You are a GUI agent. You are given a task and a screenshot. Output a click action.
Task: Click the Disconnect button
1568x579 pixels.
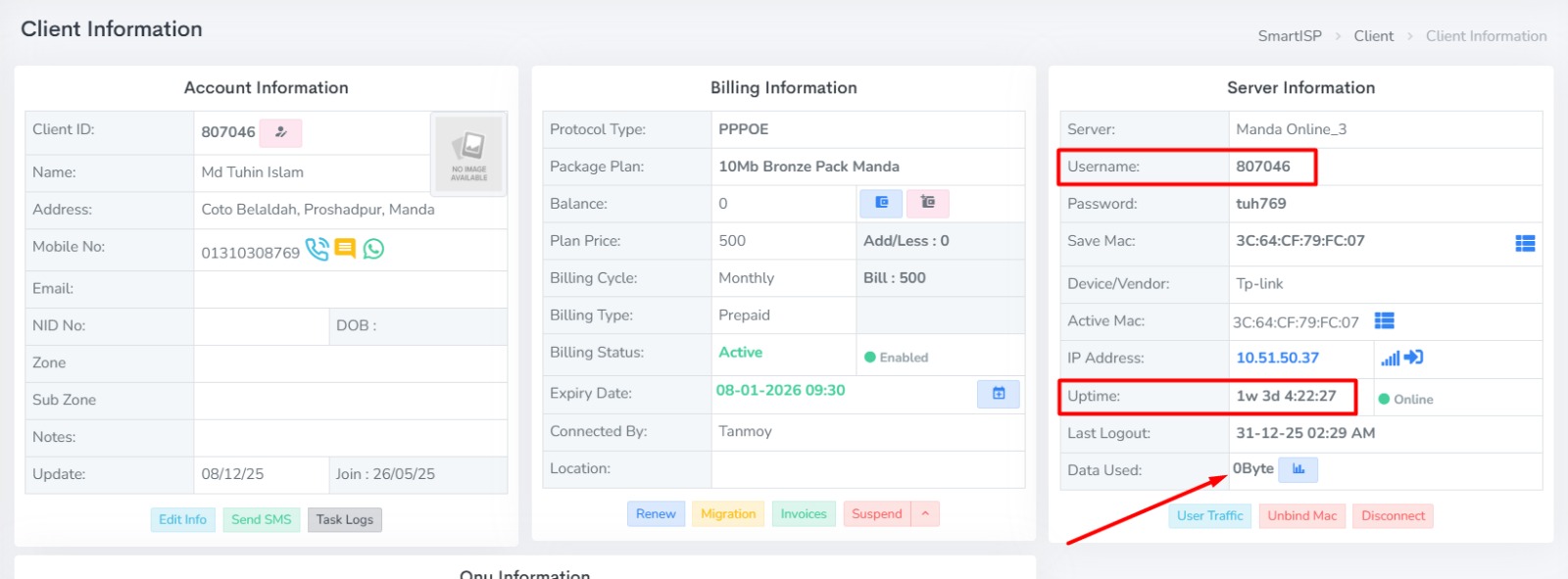(1393, 516)
